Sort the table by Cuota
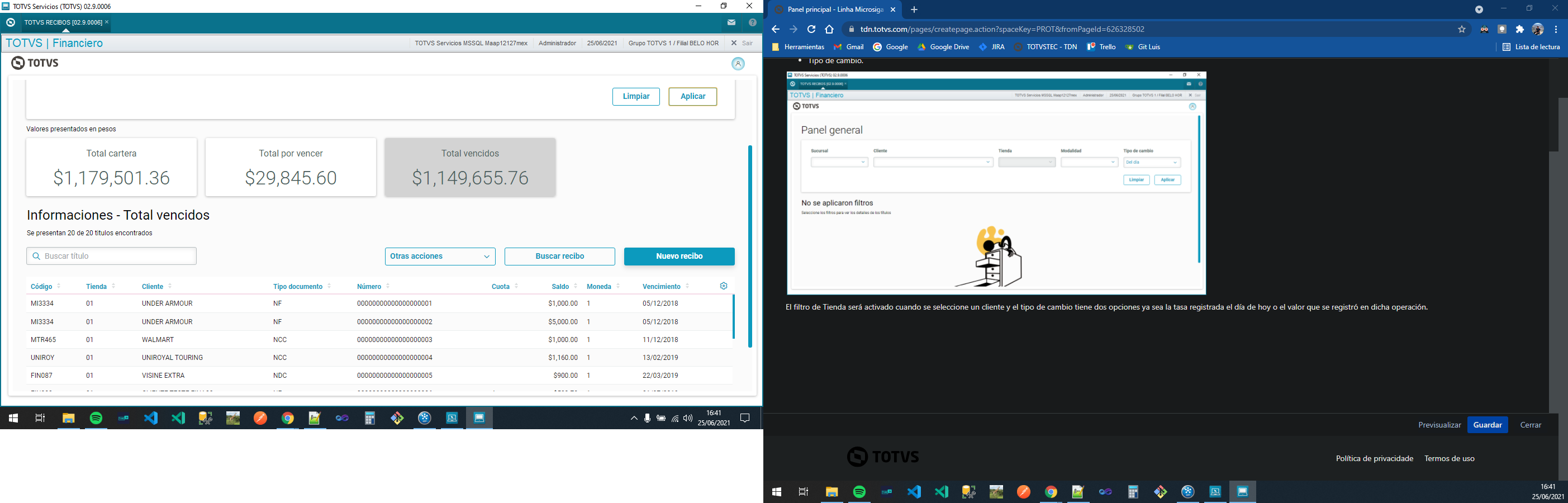 505,286
